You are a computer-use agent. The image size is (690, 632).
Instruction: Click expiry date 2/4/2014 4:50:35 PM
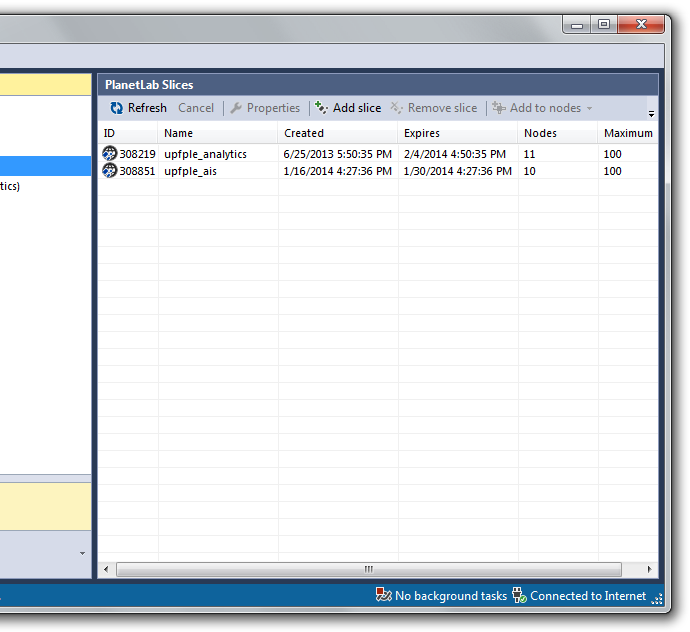[455, 154]
